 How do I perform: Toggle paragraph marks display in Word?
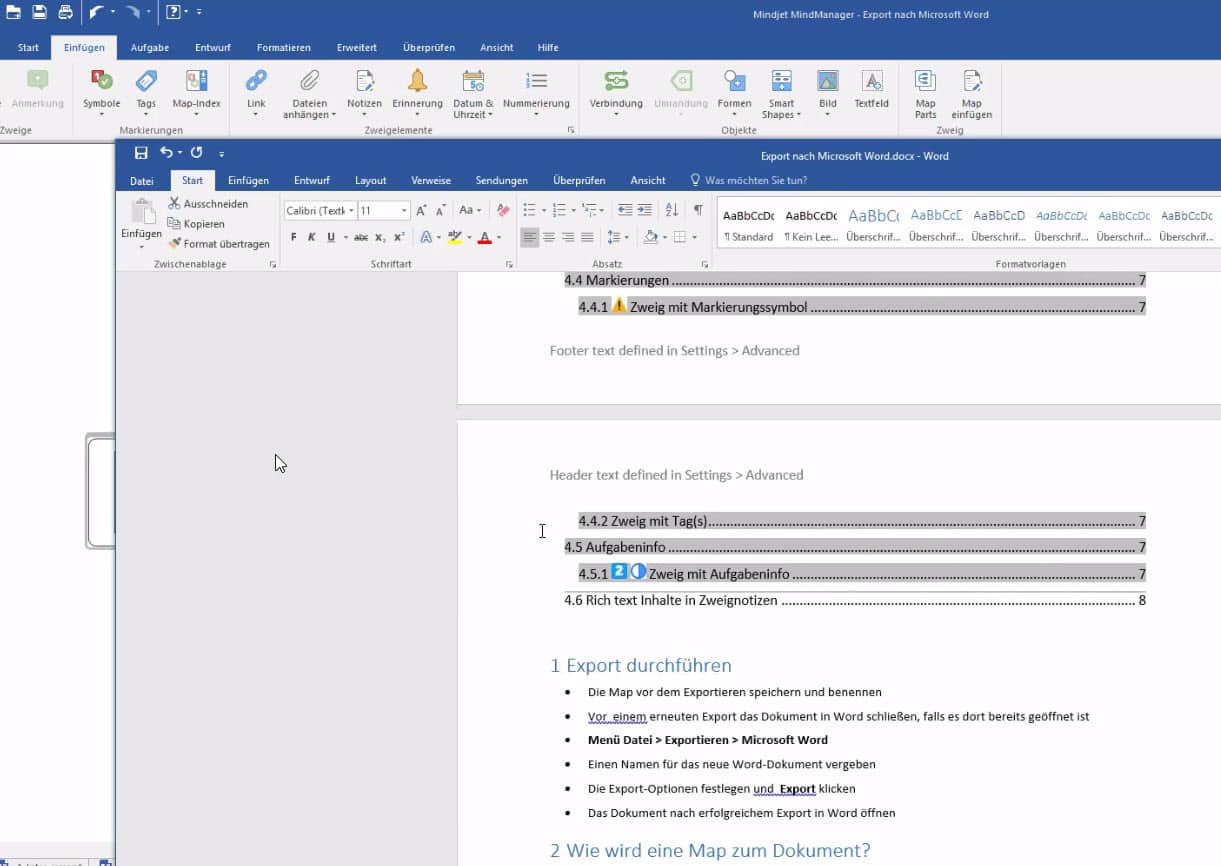(698, 210)
